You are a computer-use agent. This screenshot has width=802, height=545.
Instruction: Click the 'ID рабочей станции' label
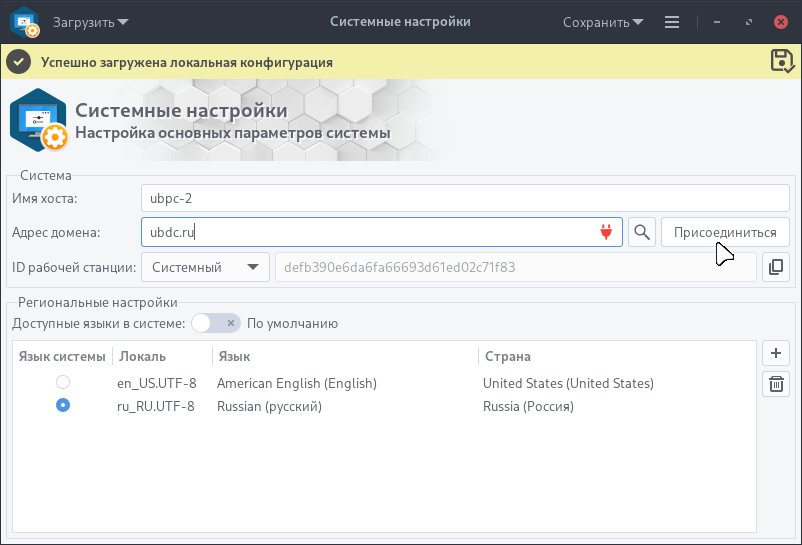click(x=74, y=267)
